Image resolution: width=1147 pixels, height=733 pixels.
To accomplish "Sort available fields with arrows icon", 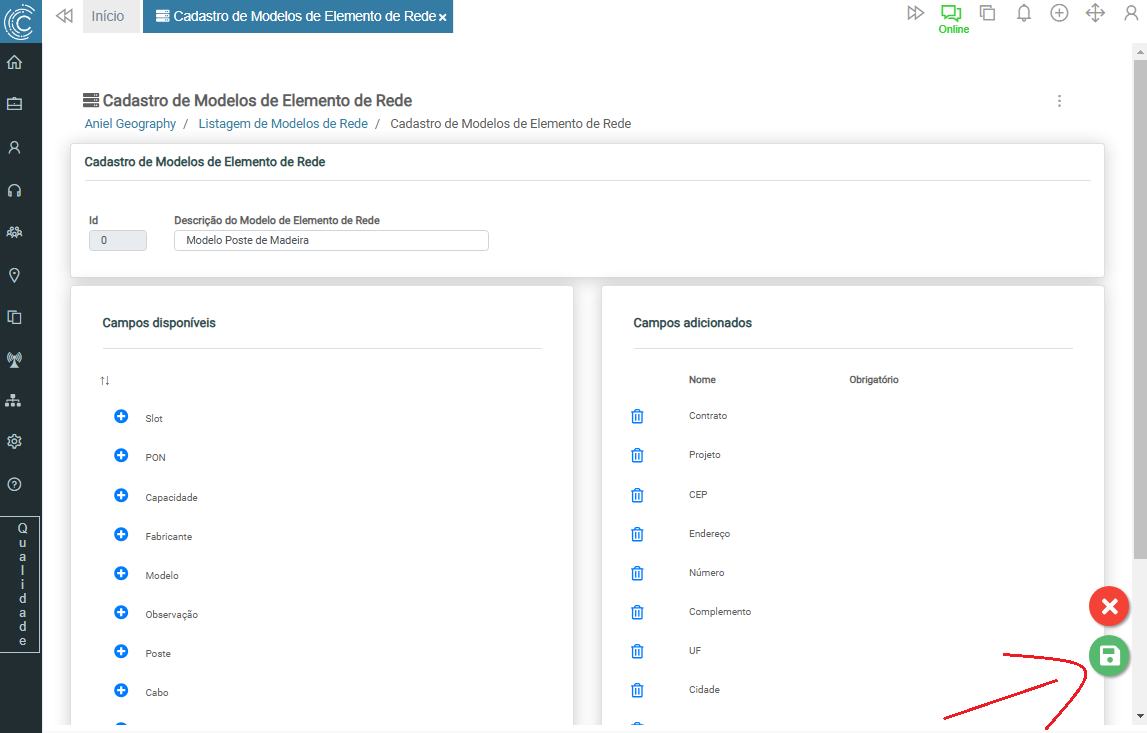I will (x=105, y=381).
